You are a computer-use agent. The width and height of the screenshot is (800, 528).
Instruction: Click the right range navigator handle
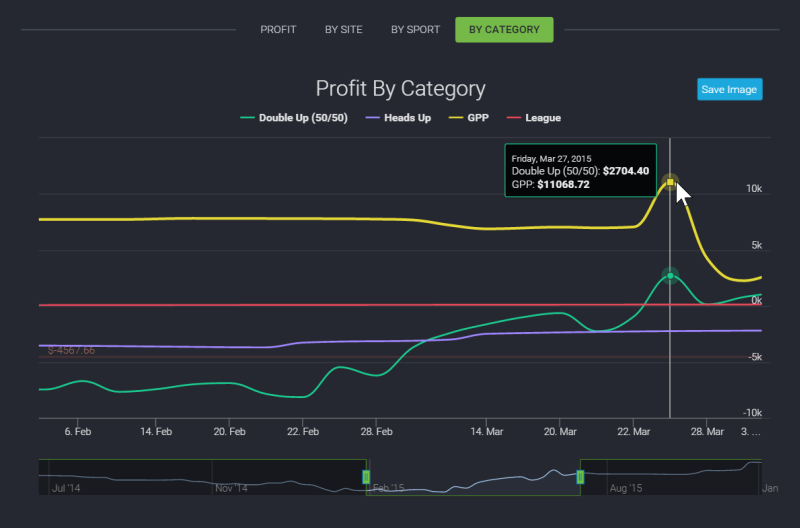pos(580,477)
